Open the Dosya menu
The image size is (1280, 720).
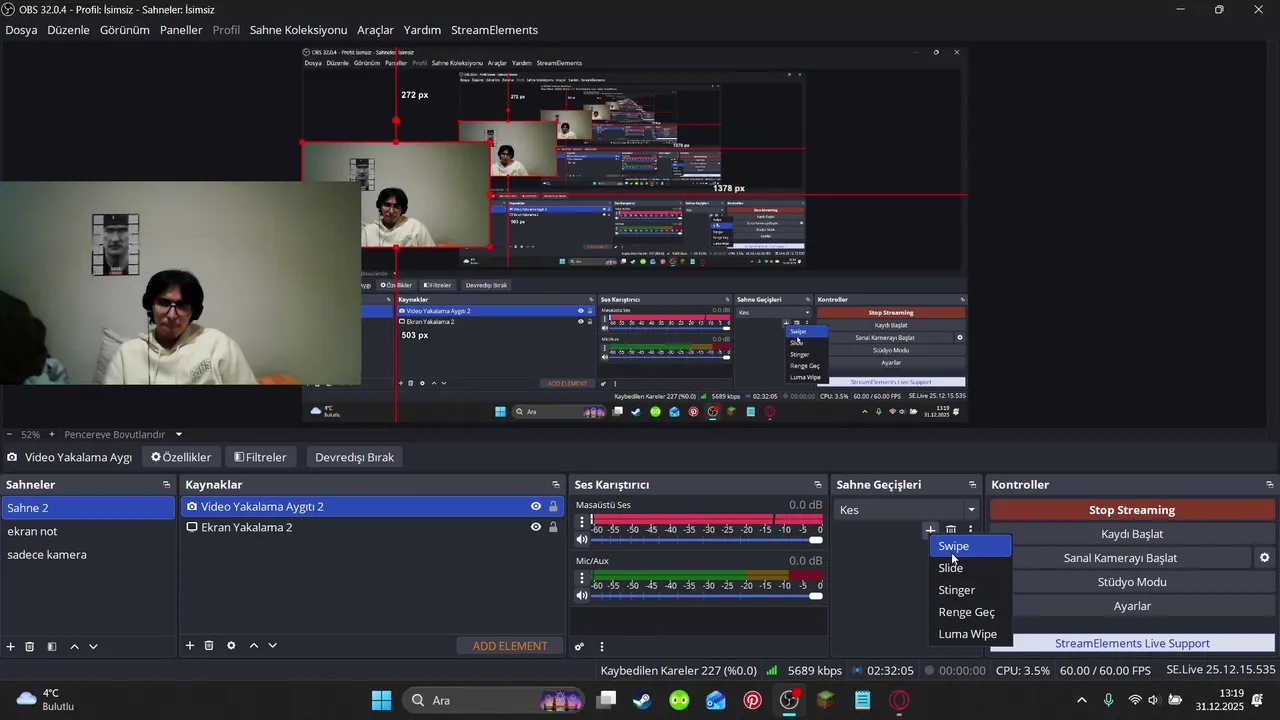21,30
